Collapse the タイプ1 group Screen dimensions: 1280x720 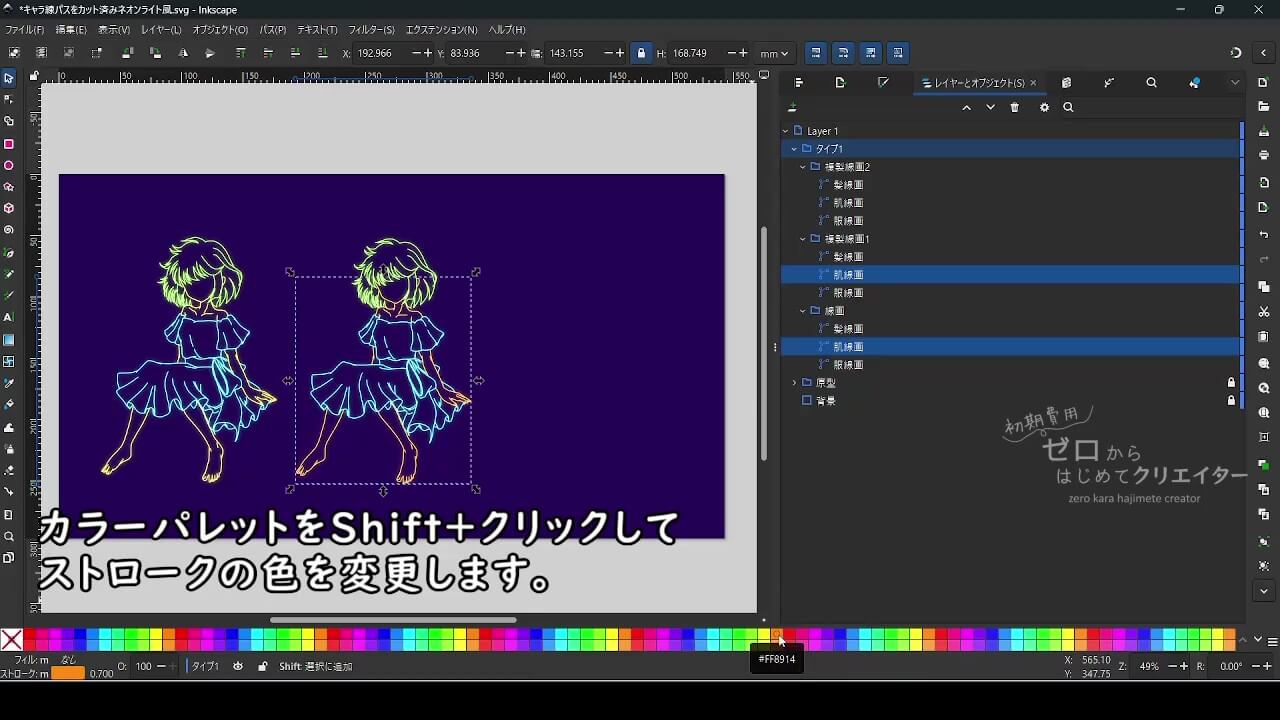point(795,148)
